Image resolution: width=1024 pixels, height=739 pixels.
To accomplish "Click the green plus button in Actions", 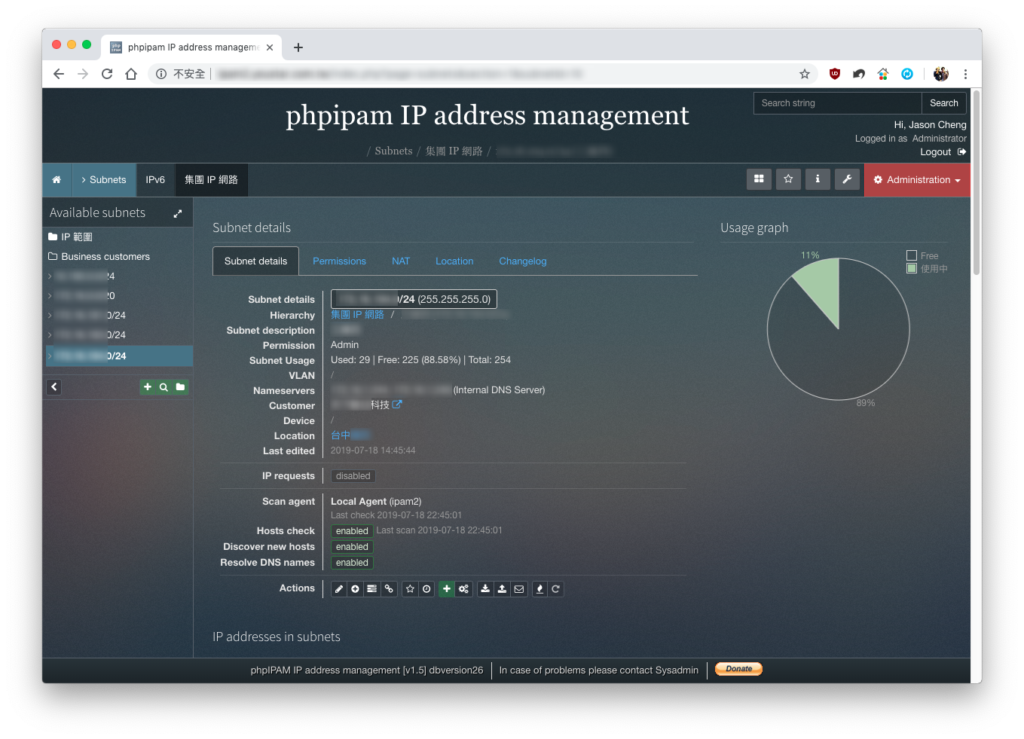I will (x=447, y=589).
